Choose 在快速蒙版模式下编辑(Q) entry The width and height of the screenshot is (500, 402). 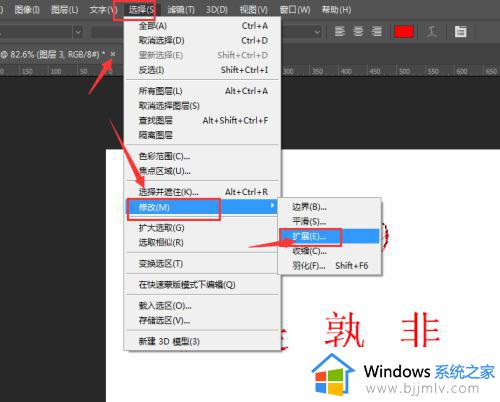point(203,285)
